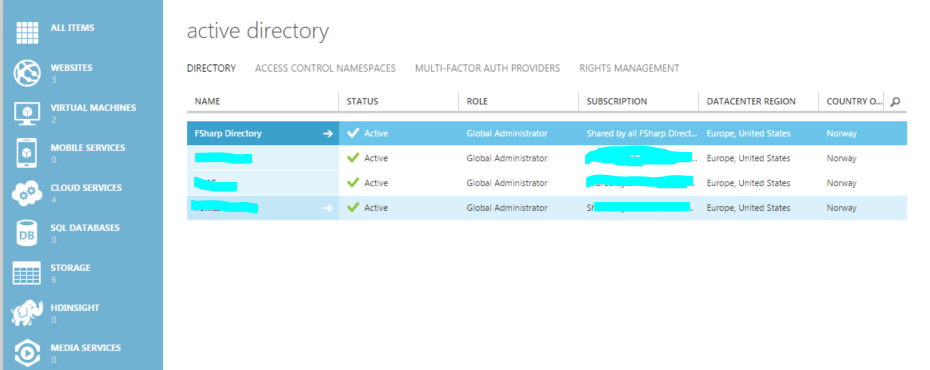Click the Media Services label in sidebar

pyautogui.click(x=85, y=347)
